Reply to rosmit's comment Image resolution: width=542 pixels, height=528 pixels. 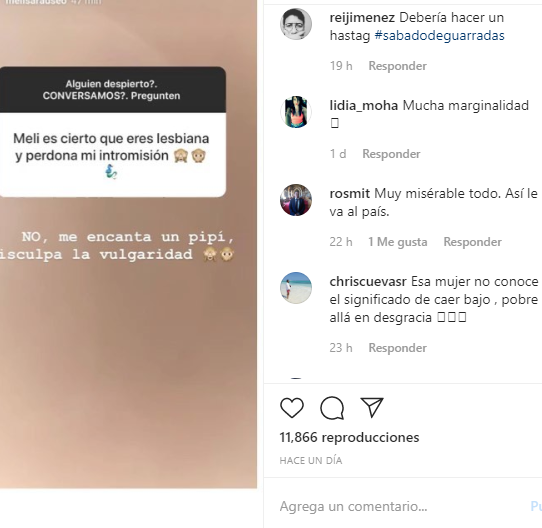pos(473,242)
